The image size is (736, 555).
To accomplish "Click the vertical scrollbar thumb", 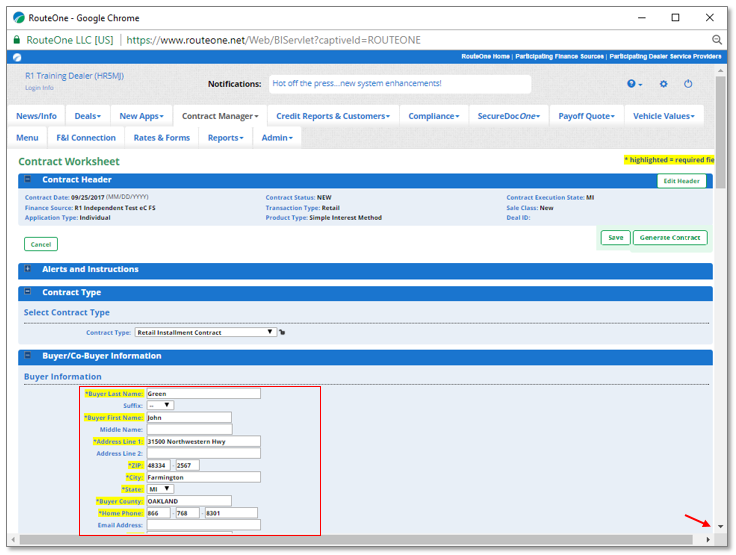I will coord(720,132).
